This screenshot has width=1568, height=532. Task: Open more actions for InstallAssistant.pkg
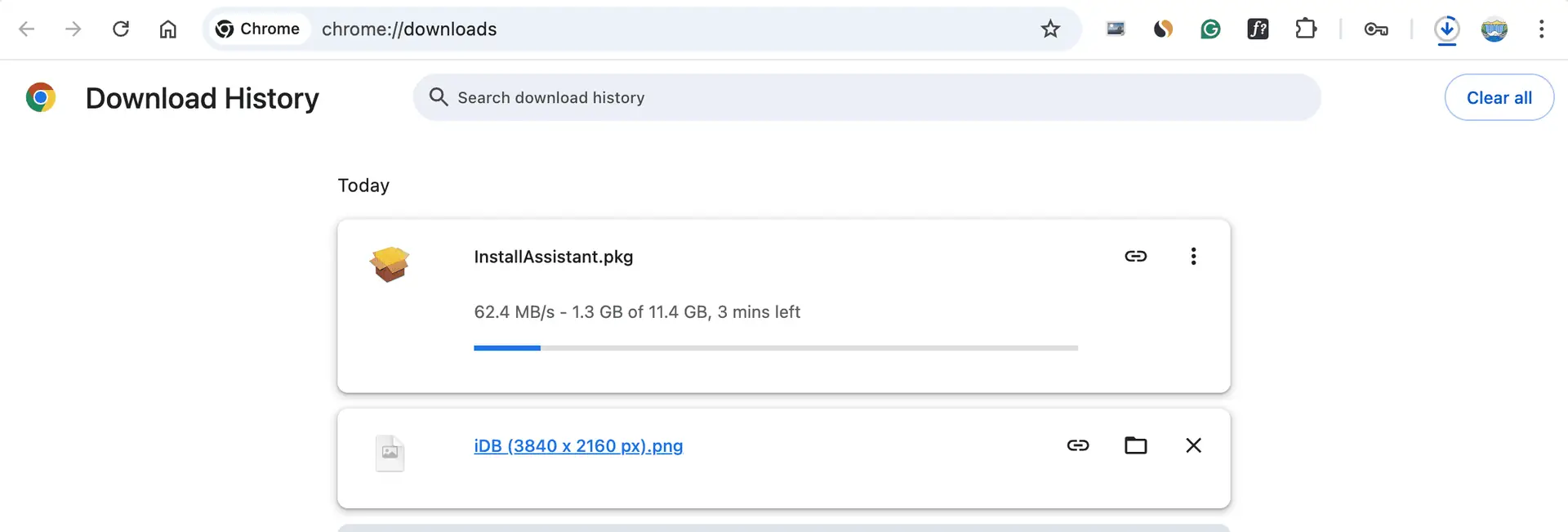1193,257
